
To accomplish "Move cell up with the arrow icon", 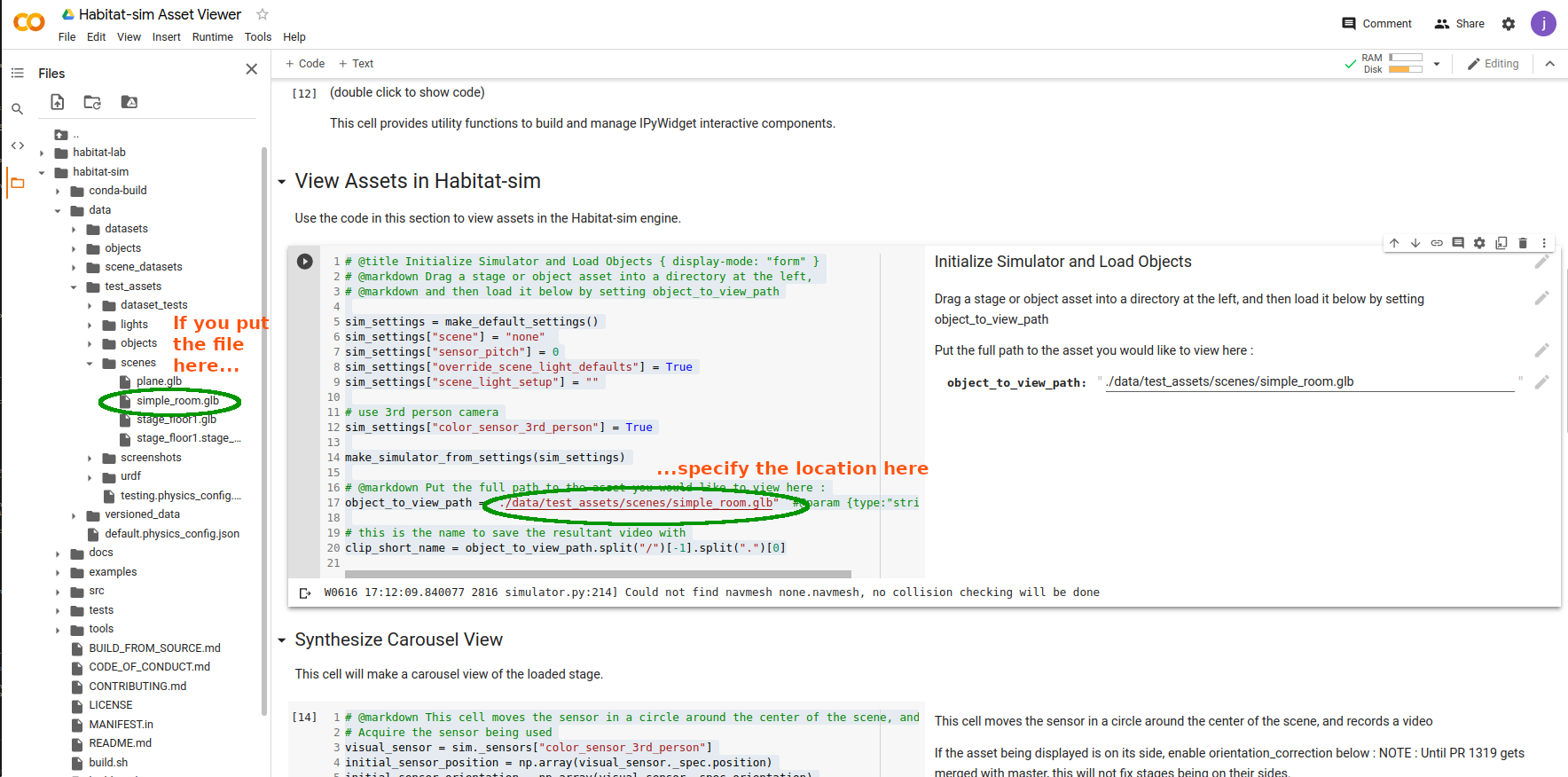I will [x=1394, y=243].
